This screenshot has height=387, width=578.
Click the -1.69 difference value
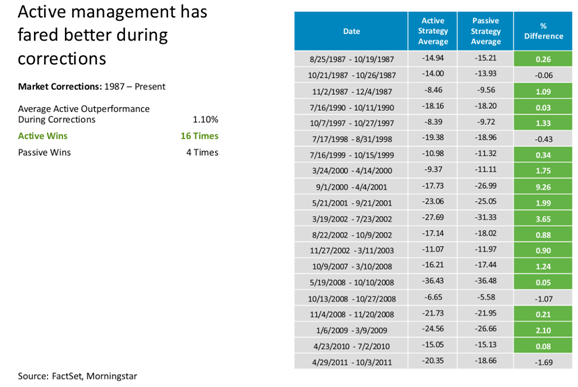[543, 362]
